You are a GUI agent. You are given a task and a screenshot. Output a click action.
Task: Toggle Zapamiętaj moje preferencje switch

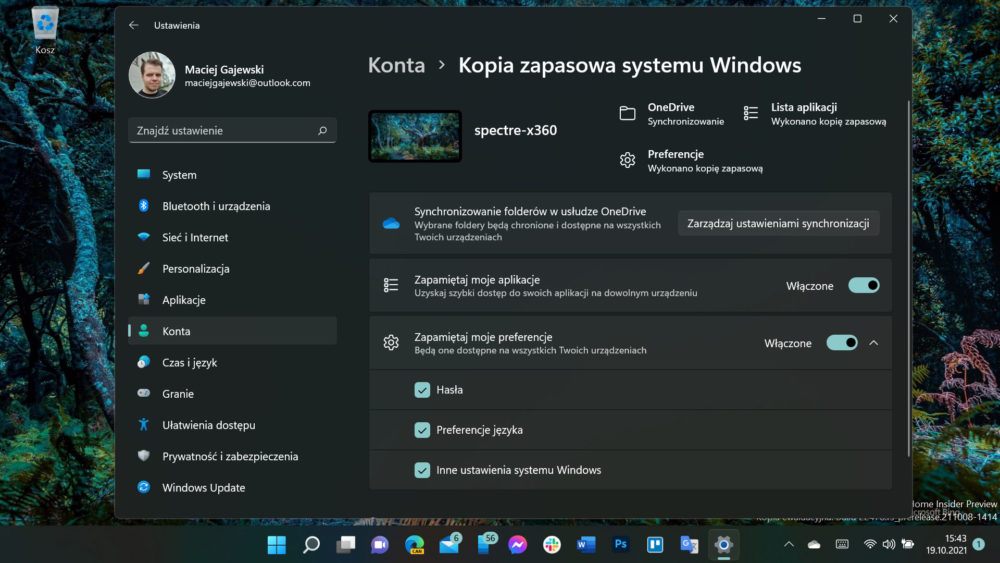[842, 342]
